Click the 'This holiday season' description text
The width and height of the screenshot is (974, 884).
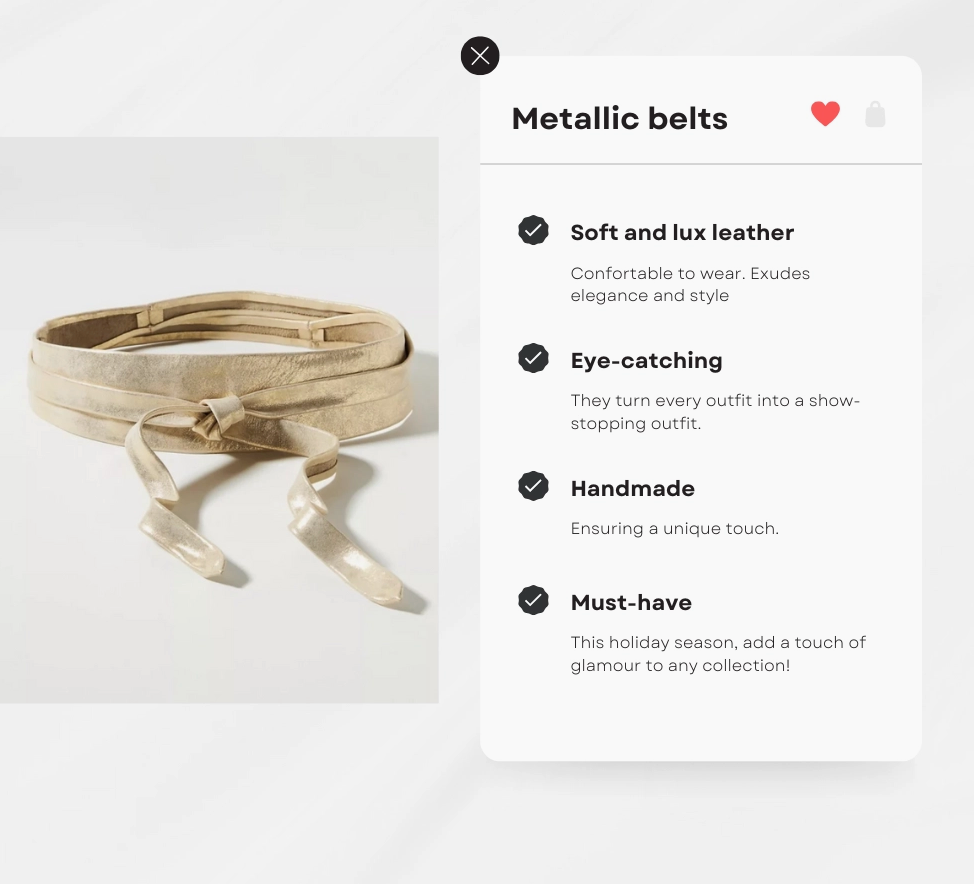[x=718, y=654]
